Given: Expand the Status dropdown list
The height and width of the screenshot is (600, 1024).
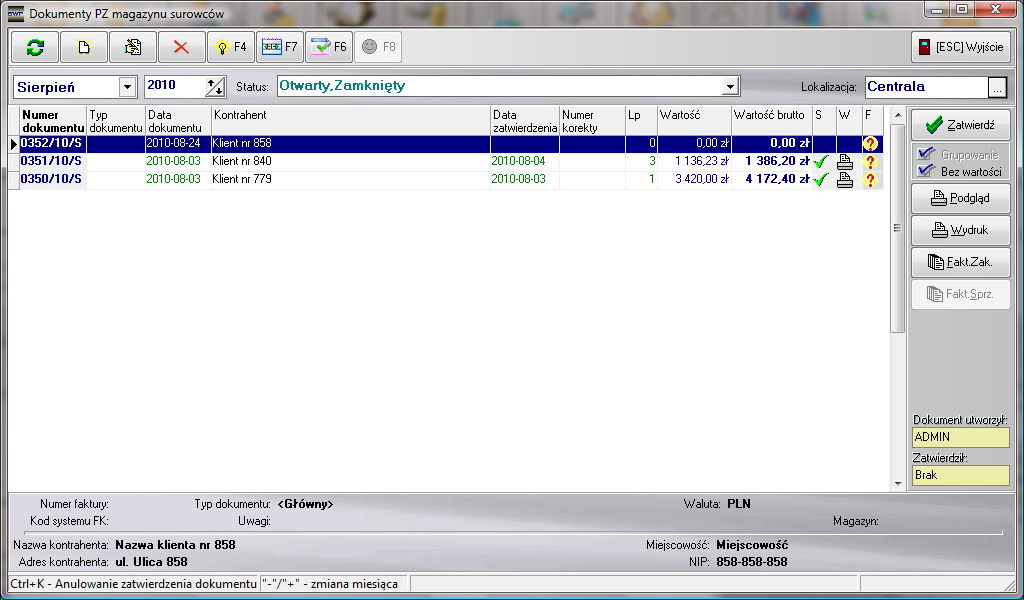Looking at the screenshot, I should pos(730,87).
